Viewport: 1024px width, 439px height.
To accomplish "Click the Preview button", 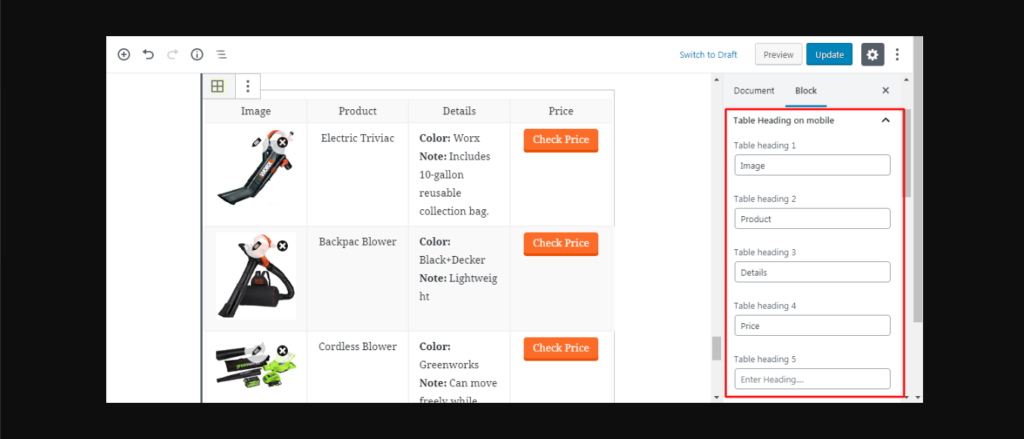I will pos(778,55).
